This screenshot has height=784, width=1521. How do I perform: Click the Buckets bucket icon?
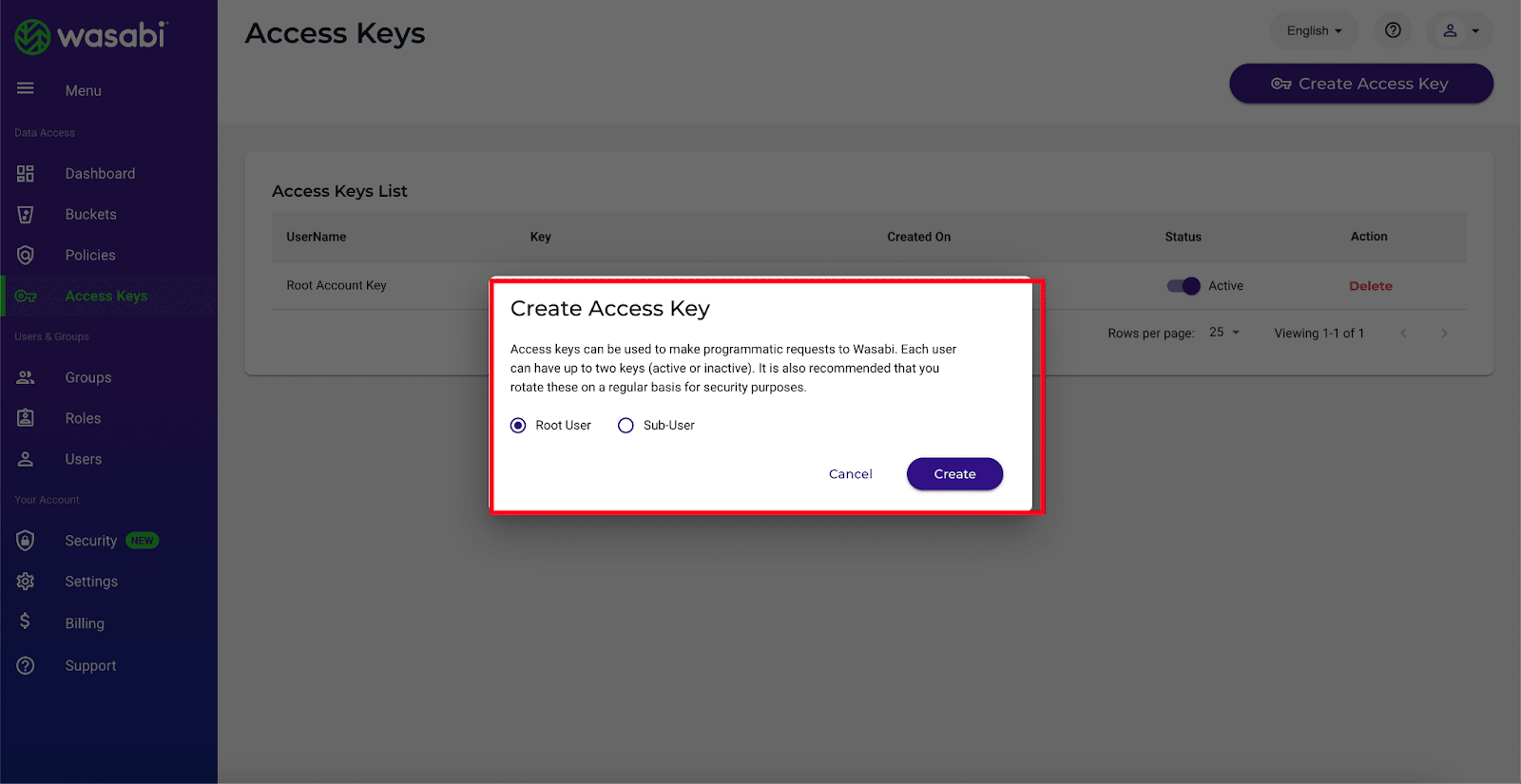[x=26, y=215]
